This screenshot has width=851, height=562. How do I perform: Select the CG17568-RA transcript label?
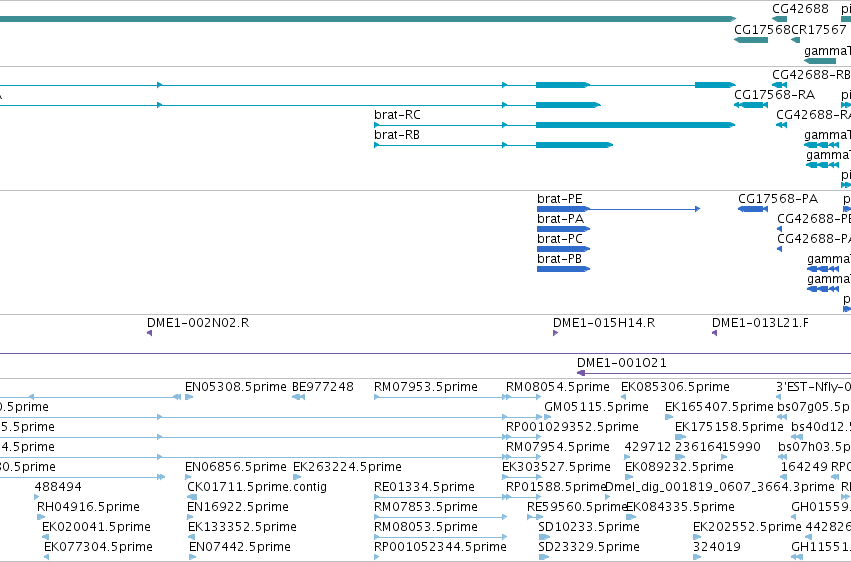[774, 94]
